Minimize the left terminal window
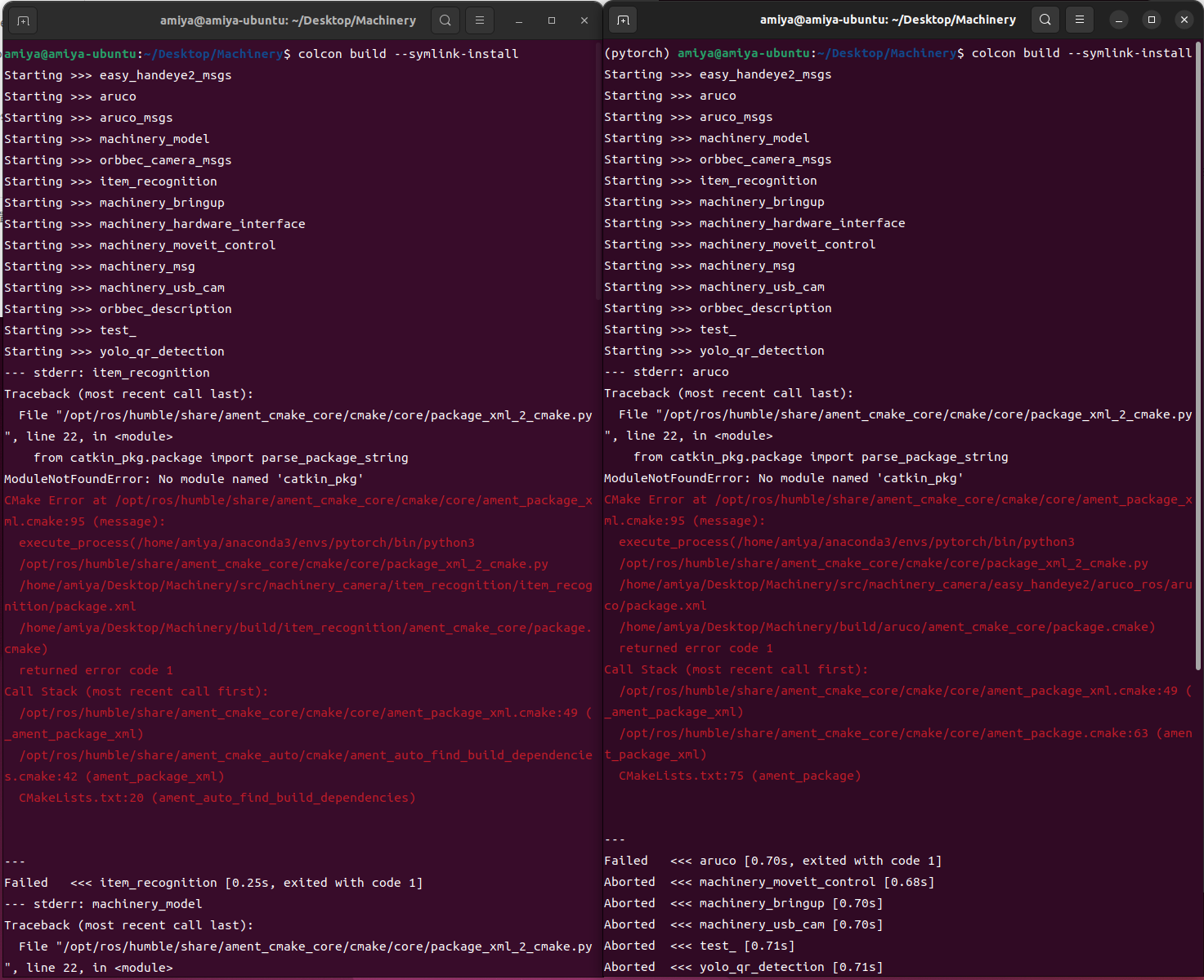This screenshot has height=980, width=1204. [518, 20]
